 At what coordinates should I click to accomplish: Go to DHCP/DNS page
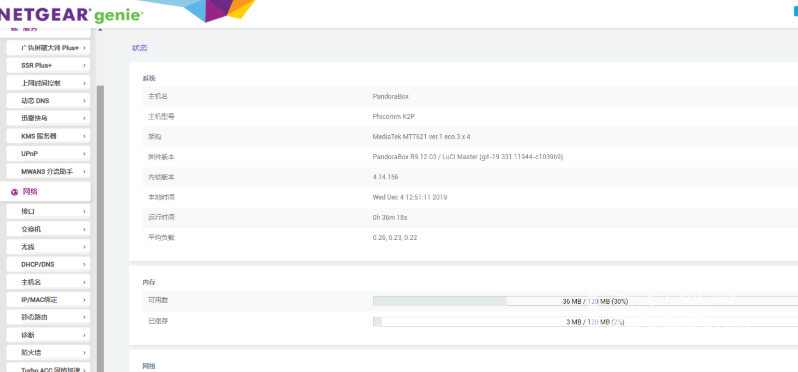pyautogui.click(x=48, y=265)
